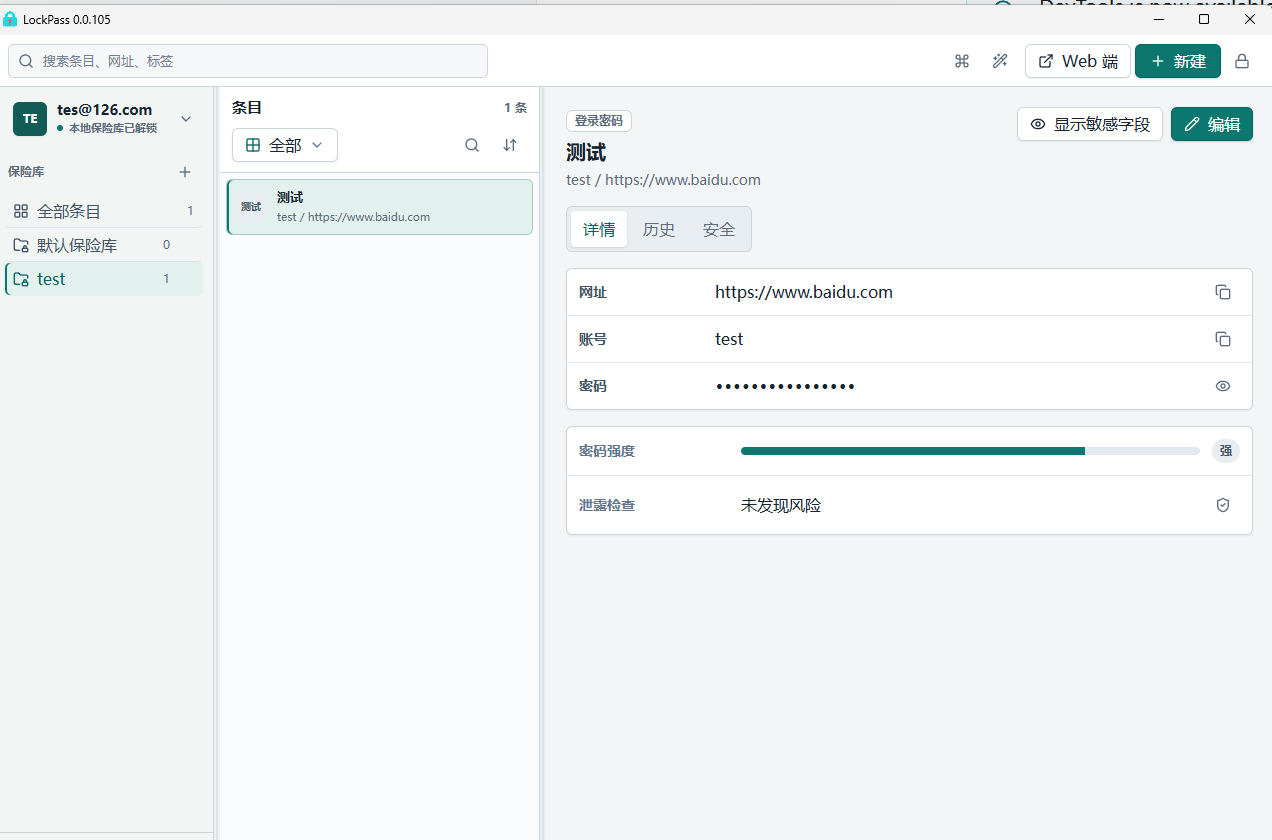1272x840 pixels.
Task: Expand the tes@126.com account dropdown
Action: coord(186,119)
